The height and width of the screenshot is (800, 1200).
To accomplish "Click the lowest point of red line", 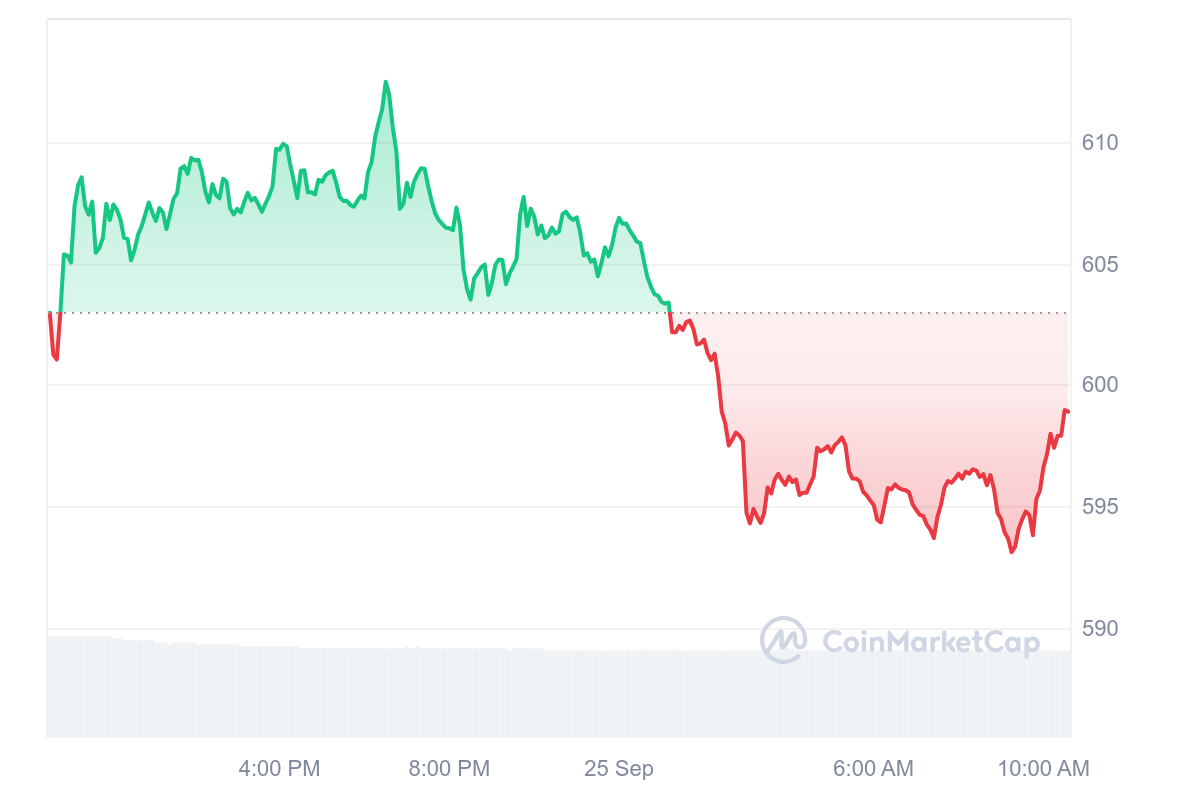I will 1012,551.
